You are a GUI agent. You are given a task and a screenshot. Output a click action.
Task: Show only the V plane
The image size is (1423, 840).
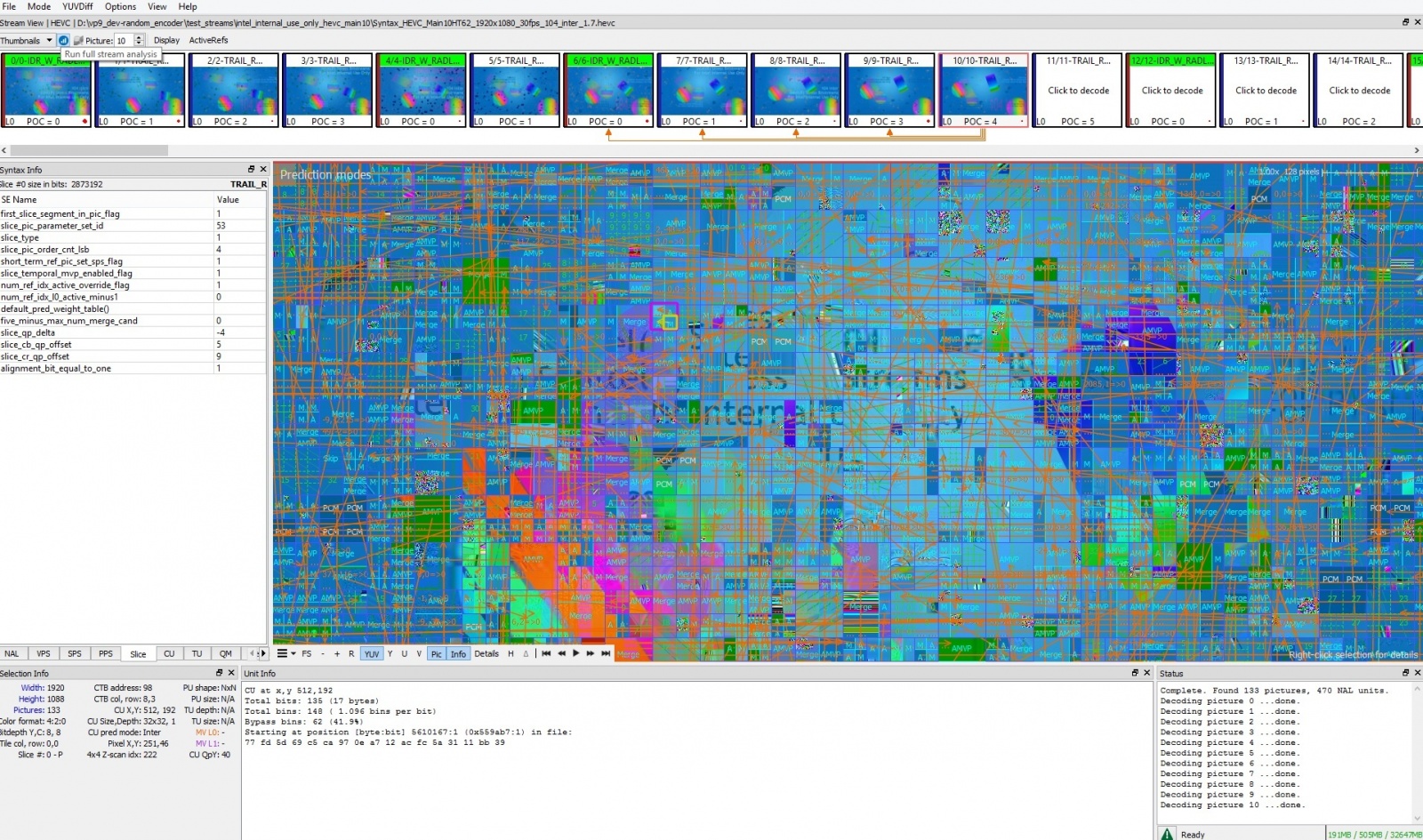(419, 653)
